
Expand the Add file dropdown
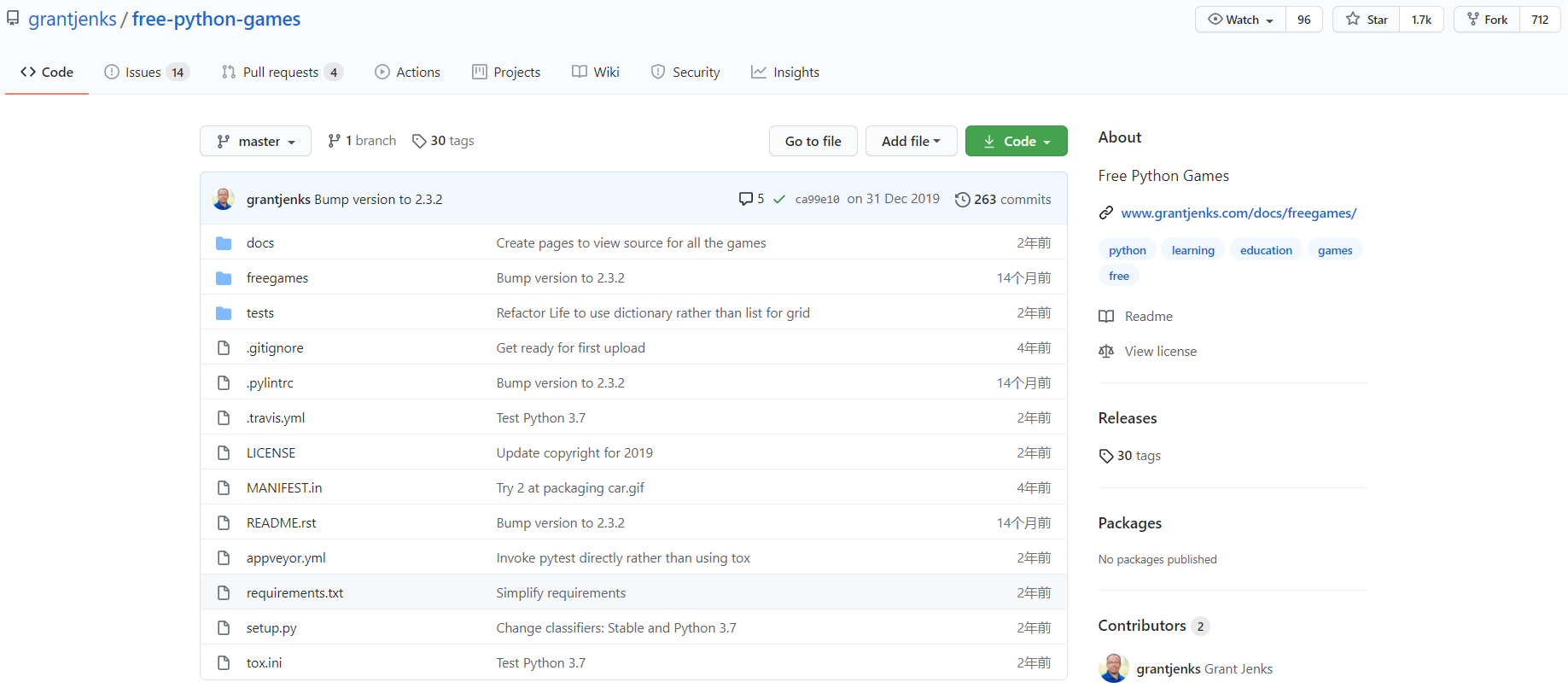[911, 141]
